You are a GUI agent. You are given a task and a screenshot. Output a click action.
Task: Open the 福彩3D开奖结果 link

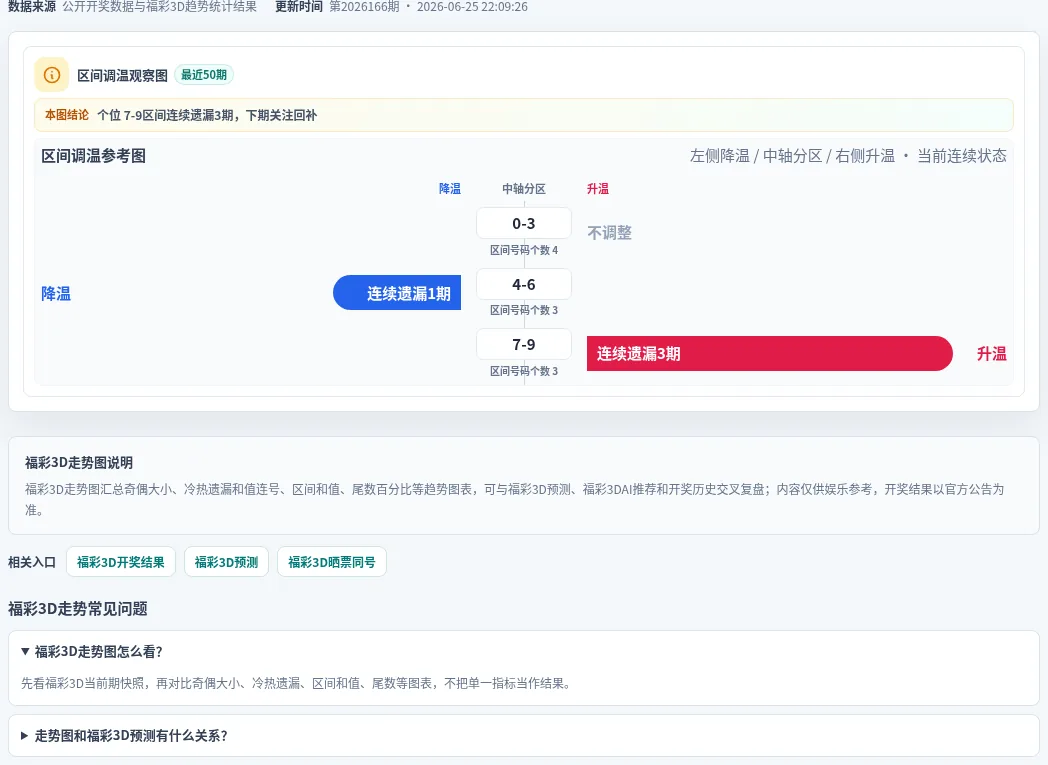coord(120,562)
